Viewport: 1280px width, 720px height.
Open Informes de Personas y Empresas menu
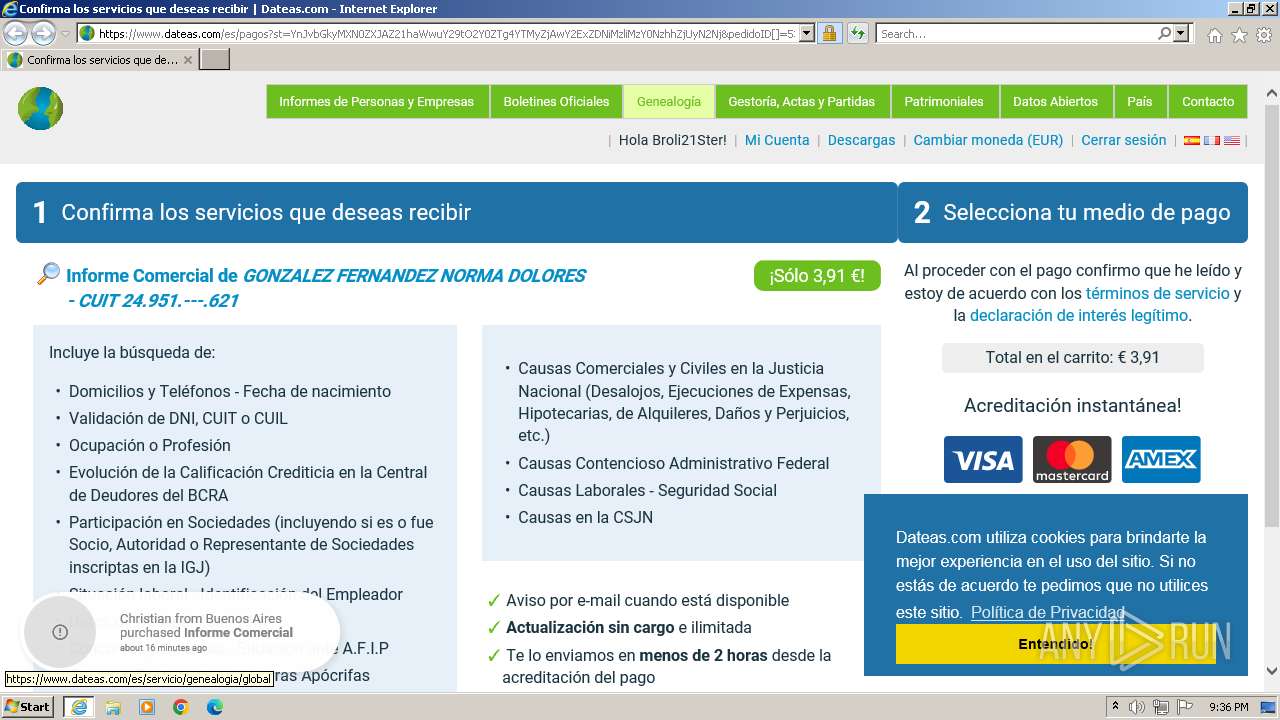(x=376, y=101)
